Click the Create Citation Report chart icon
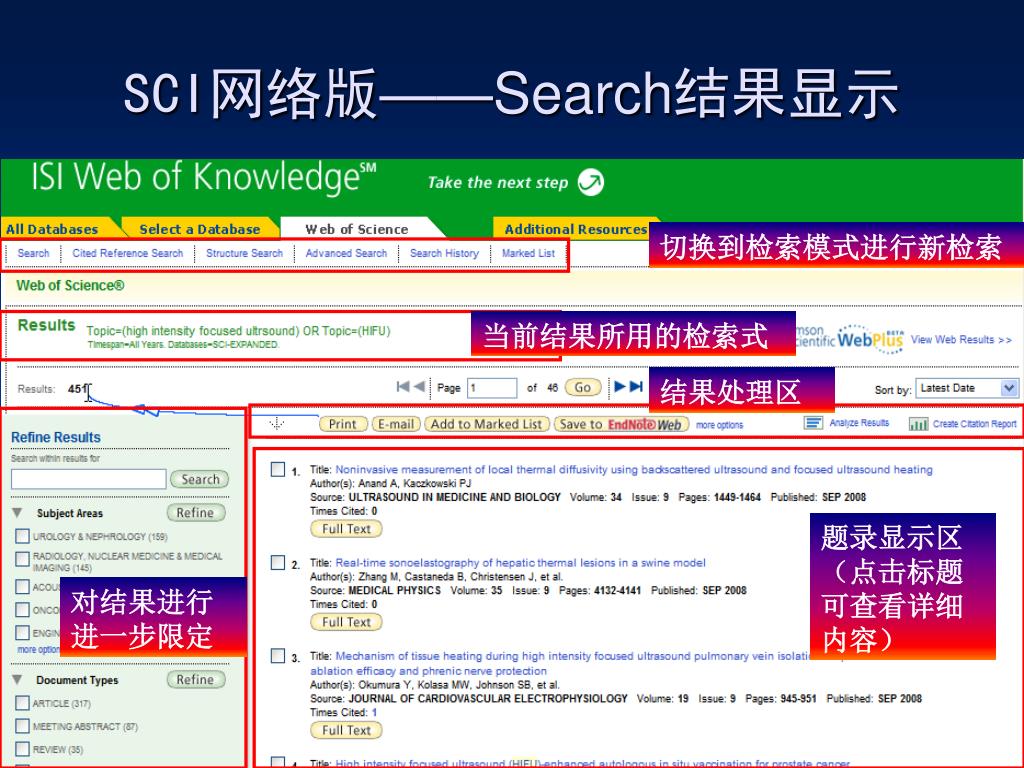Image resolution: width=1024 pixels, height=768 pixels. [x=918, y=424]
